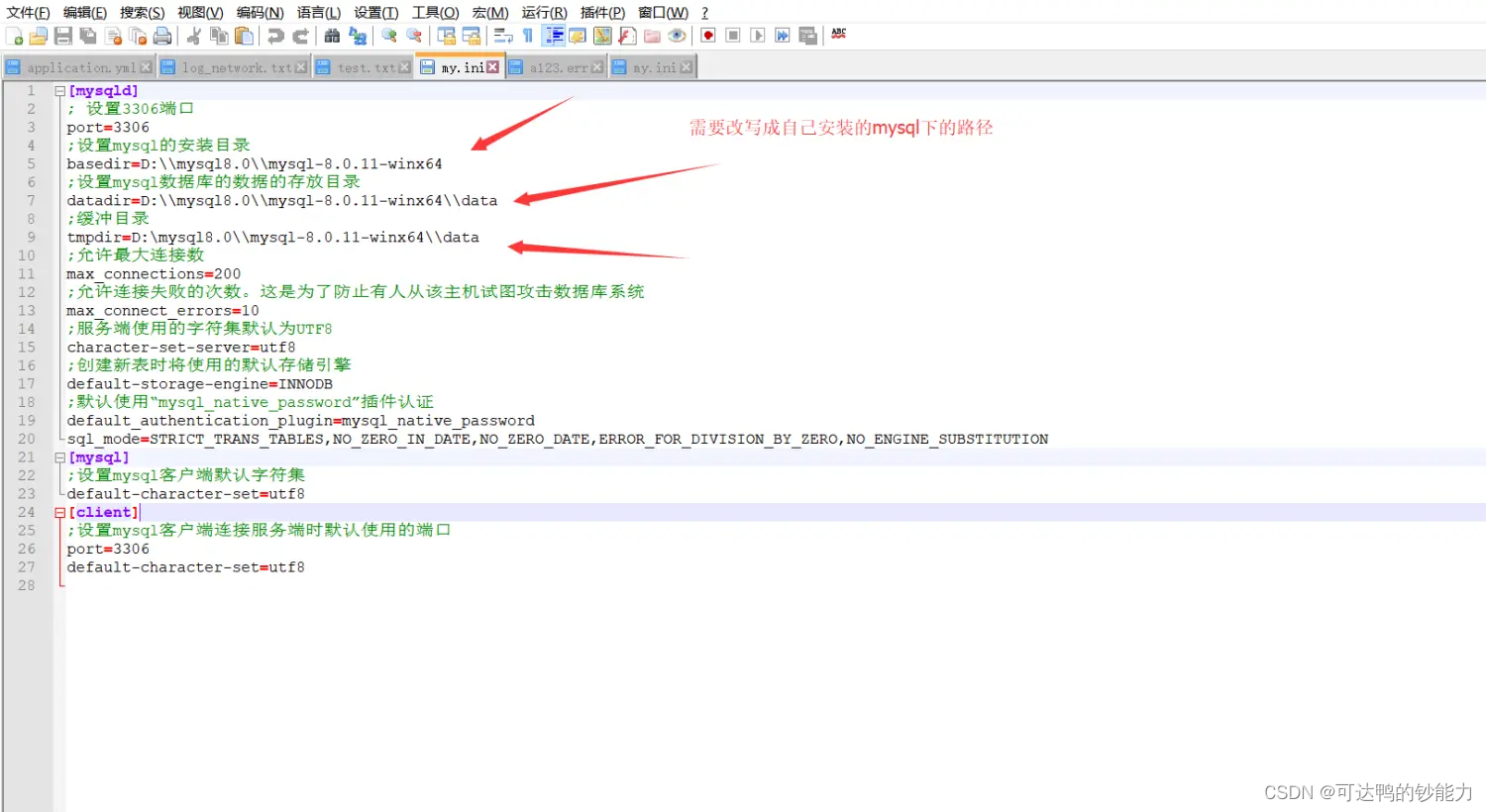Click the Close file toolbar icon
The image size is (1486, 812).
[114, 36]
